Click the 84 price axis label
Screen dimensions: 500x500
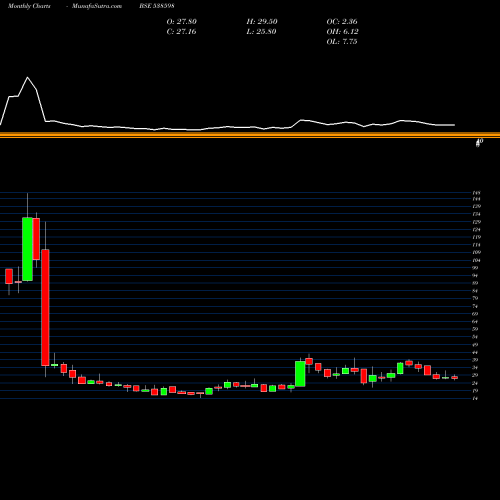coord(475,291)
